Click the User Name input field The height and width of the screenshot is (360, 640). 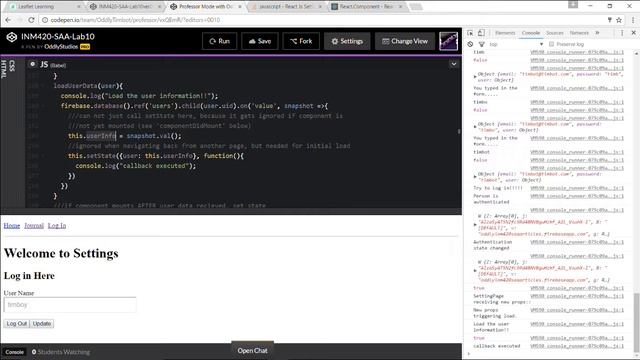(70, 305)
